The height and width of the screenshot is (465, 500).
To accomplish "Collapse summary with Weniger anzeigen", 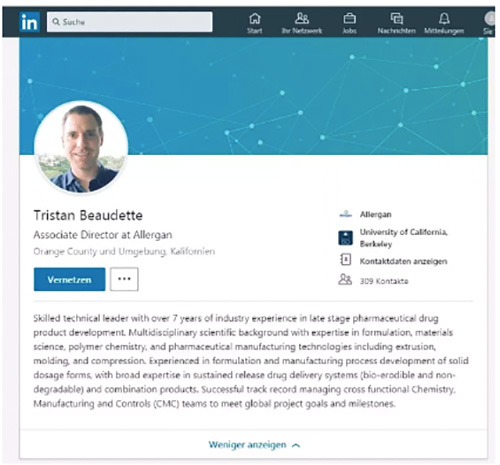I will 247,445.
